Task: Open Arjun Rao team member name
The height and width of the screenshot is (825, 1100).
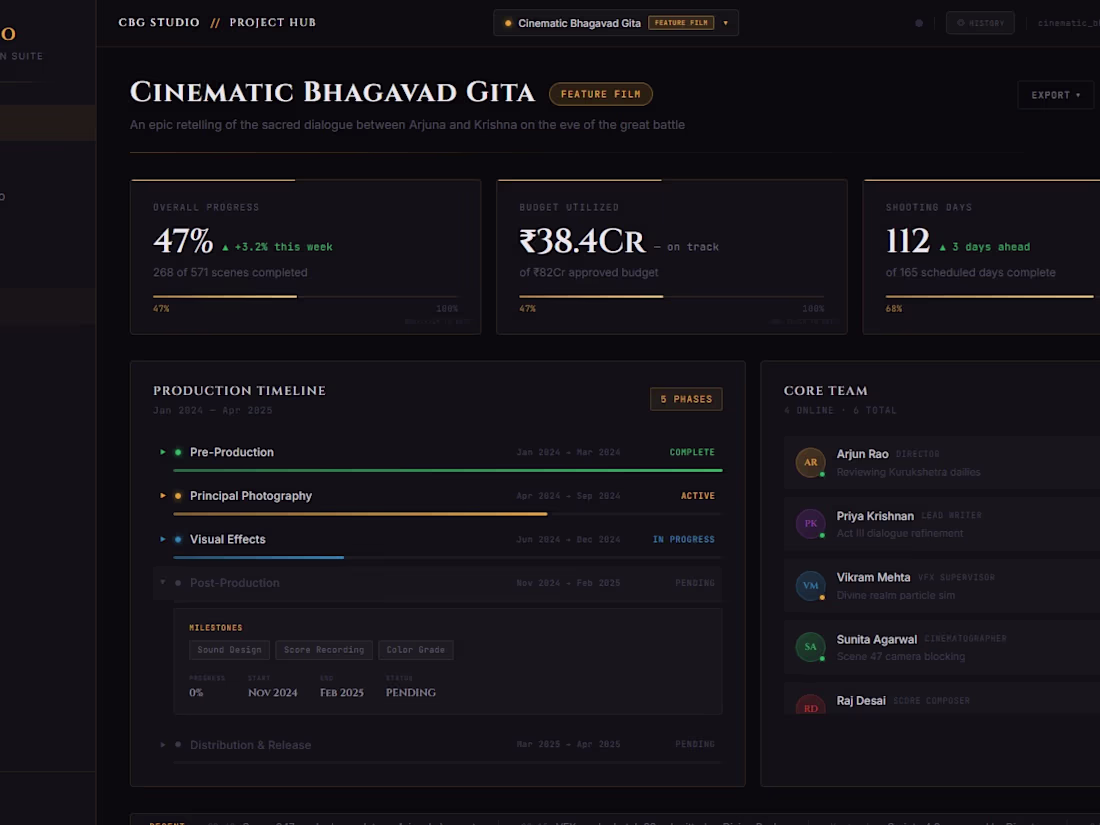Action: point(862,454)
